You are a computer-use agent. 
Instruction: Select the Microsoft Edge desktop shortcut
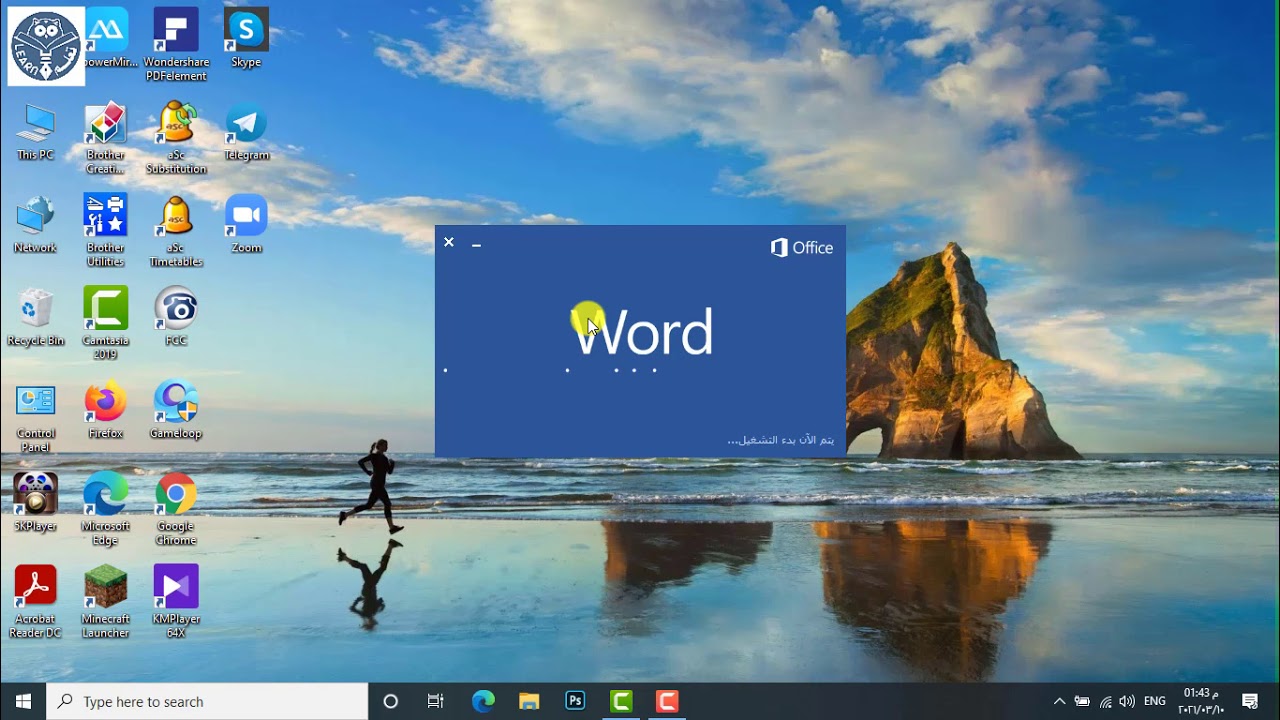[106, 511]
